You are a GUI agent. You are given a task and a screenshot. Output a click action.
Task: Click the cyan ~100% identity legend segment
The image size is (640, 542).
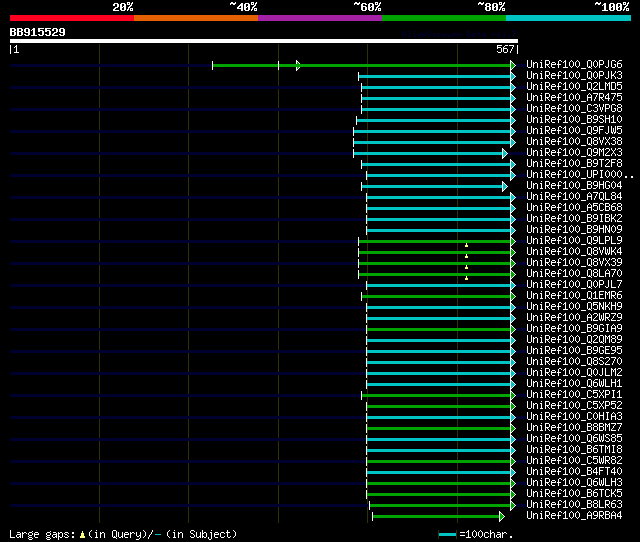[569, 18]
